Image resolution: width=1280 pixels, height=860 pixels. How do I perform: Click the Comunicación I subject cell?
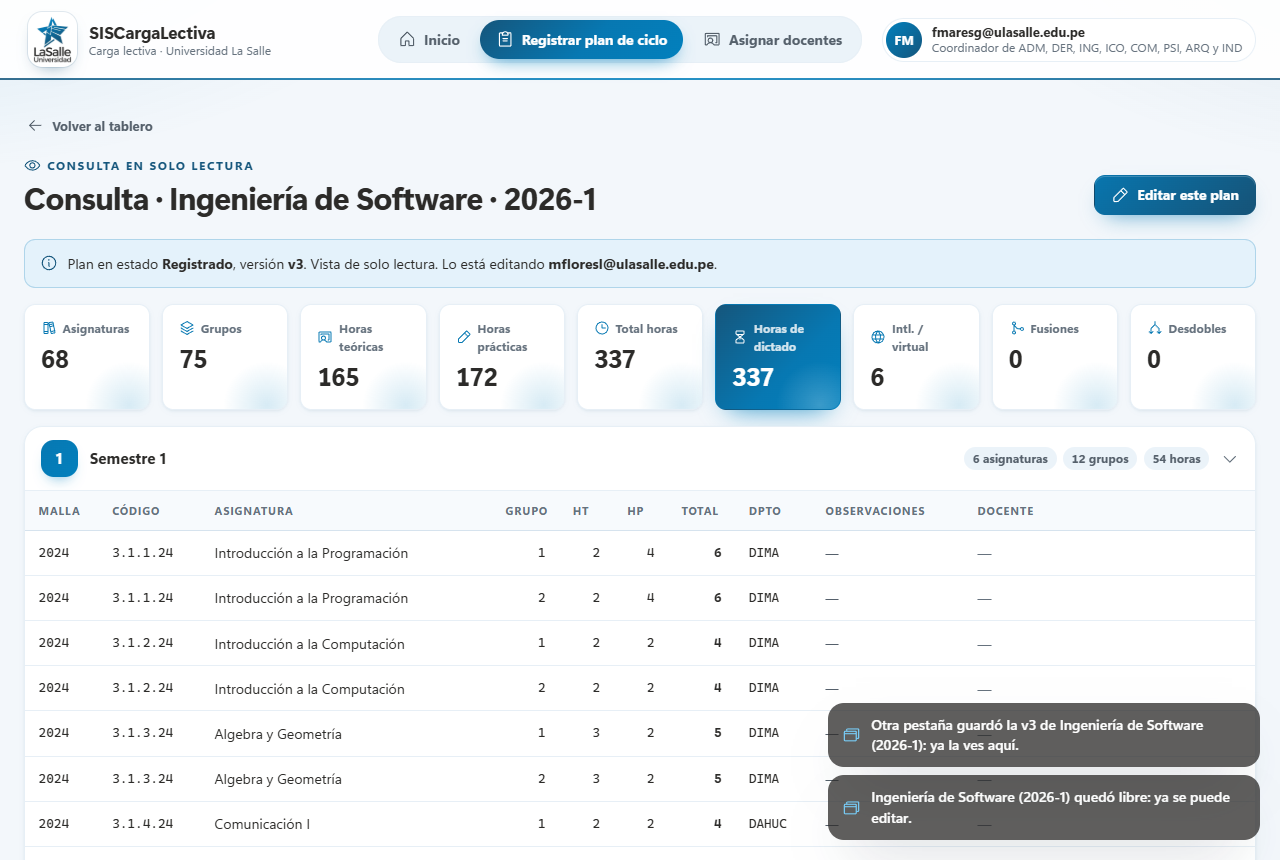point(262,824)
